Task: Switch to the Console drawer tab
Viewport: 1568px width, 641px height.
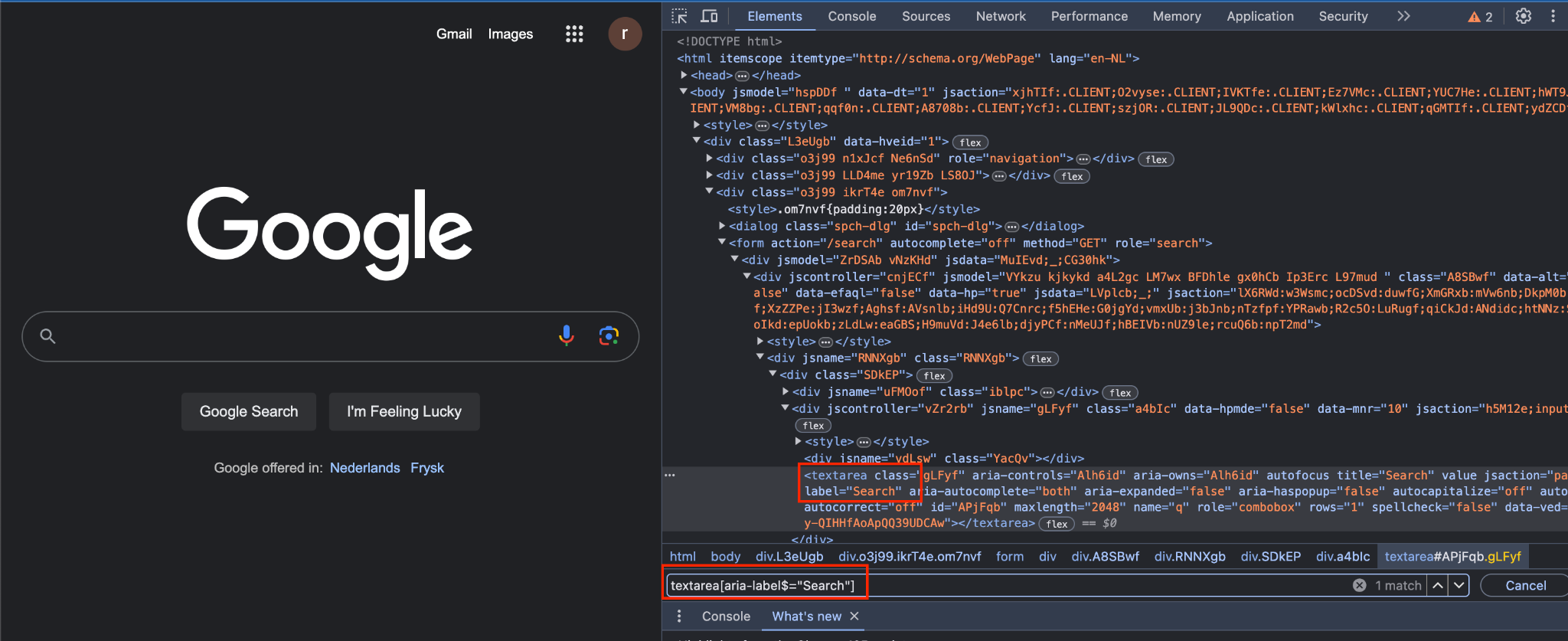Action: pyautogui.click(x=726, y=616)
